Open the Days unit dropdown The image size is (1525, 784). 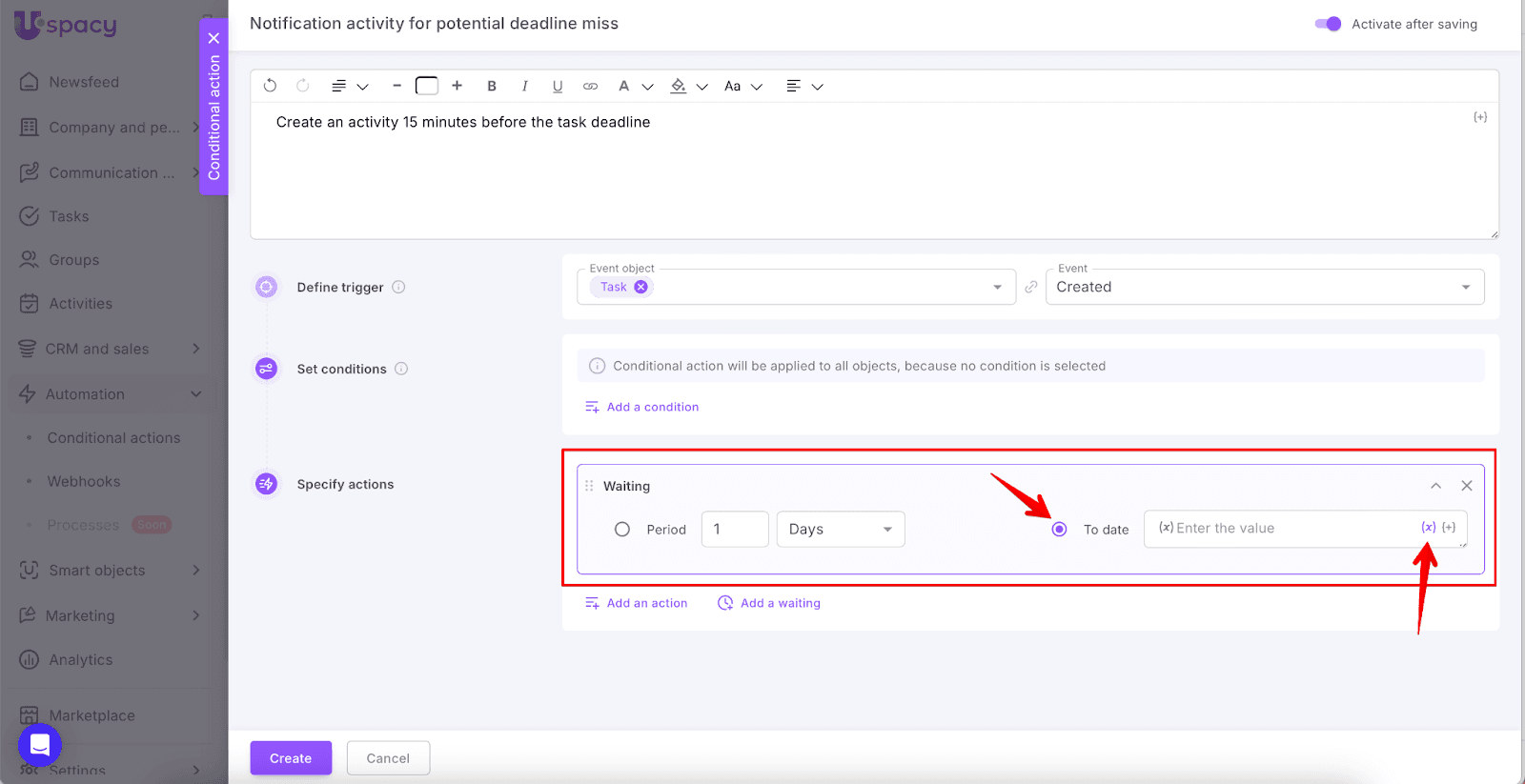[840, 530]
